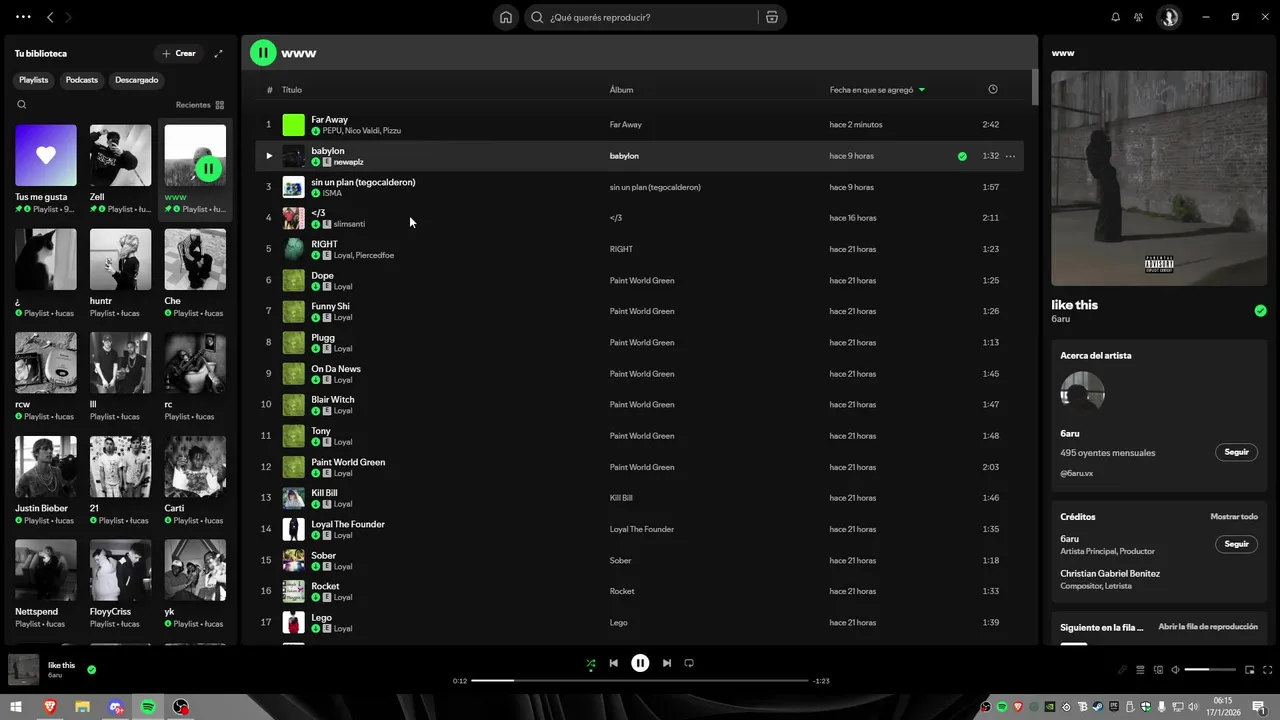Click Abrir la fila de reproducción
Image resolution: width=1280 pixels, height=720 pixels.
click(x=1208, y=627)
